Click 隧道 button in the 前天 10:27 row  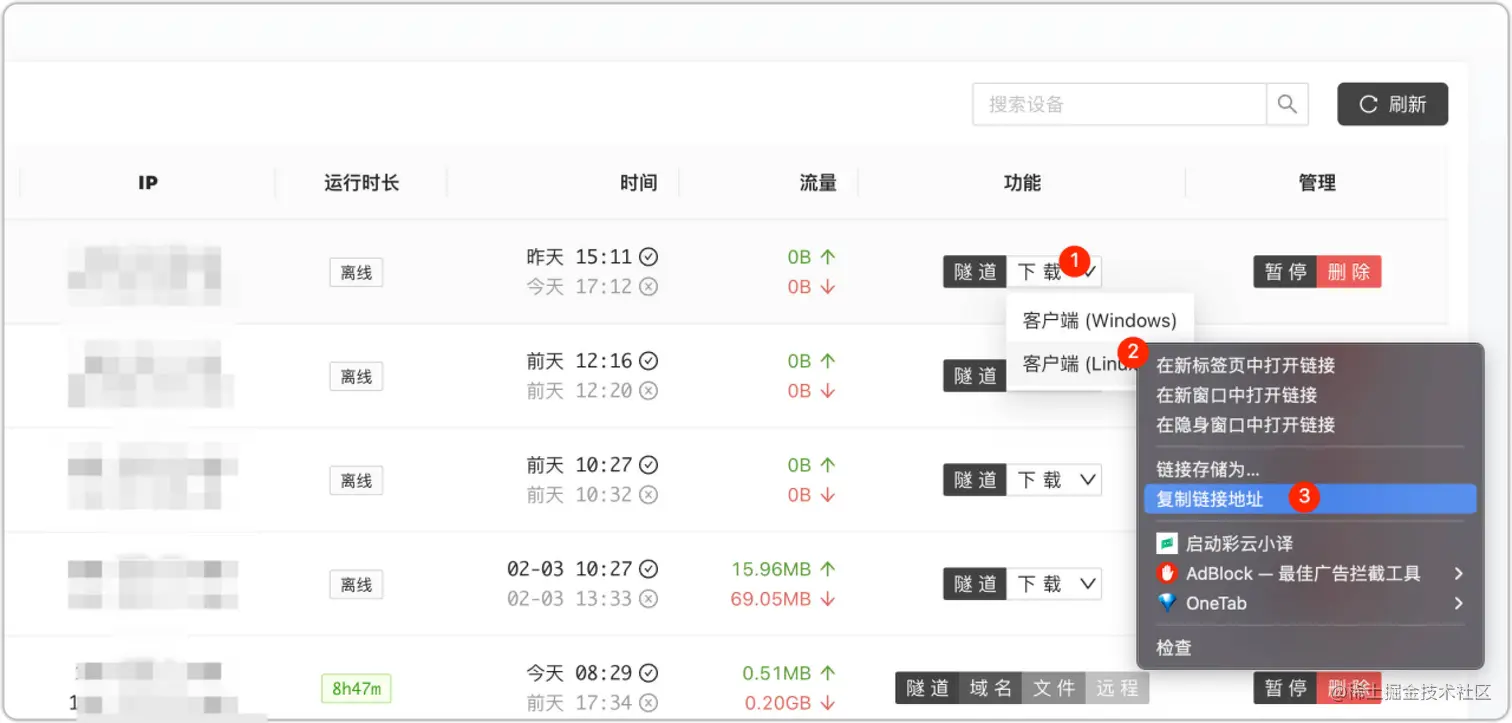[975, 480]
